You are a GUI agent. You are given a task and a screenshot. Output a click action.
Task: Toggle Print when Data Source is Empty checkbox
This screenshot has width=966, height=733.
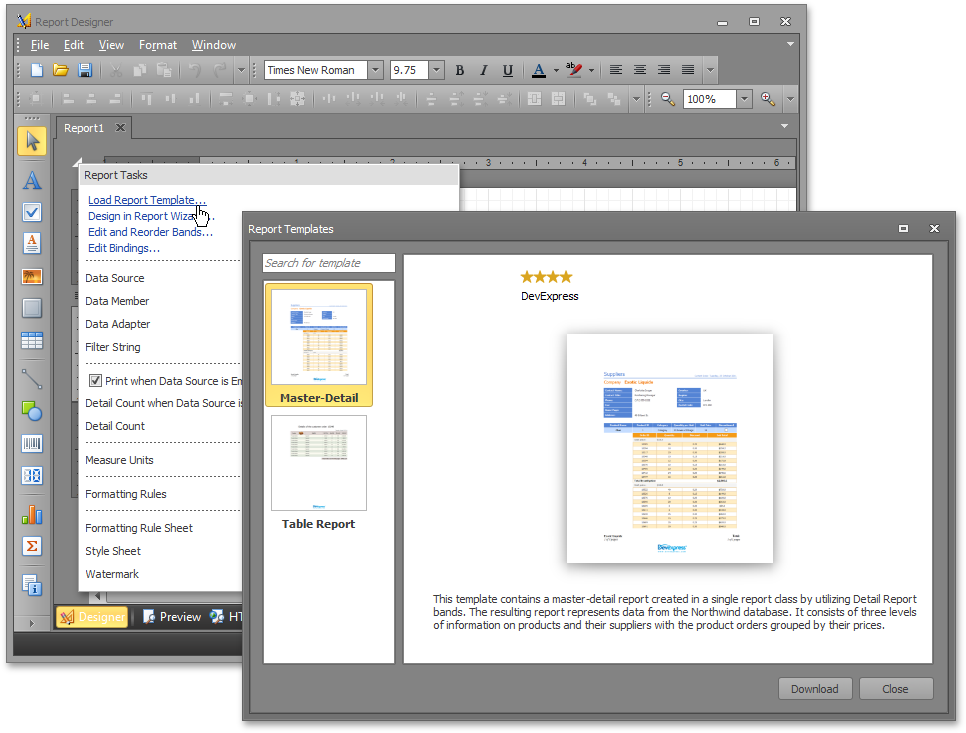[96, 381]
